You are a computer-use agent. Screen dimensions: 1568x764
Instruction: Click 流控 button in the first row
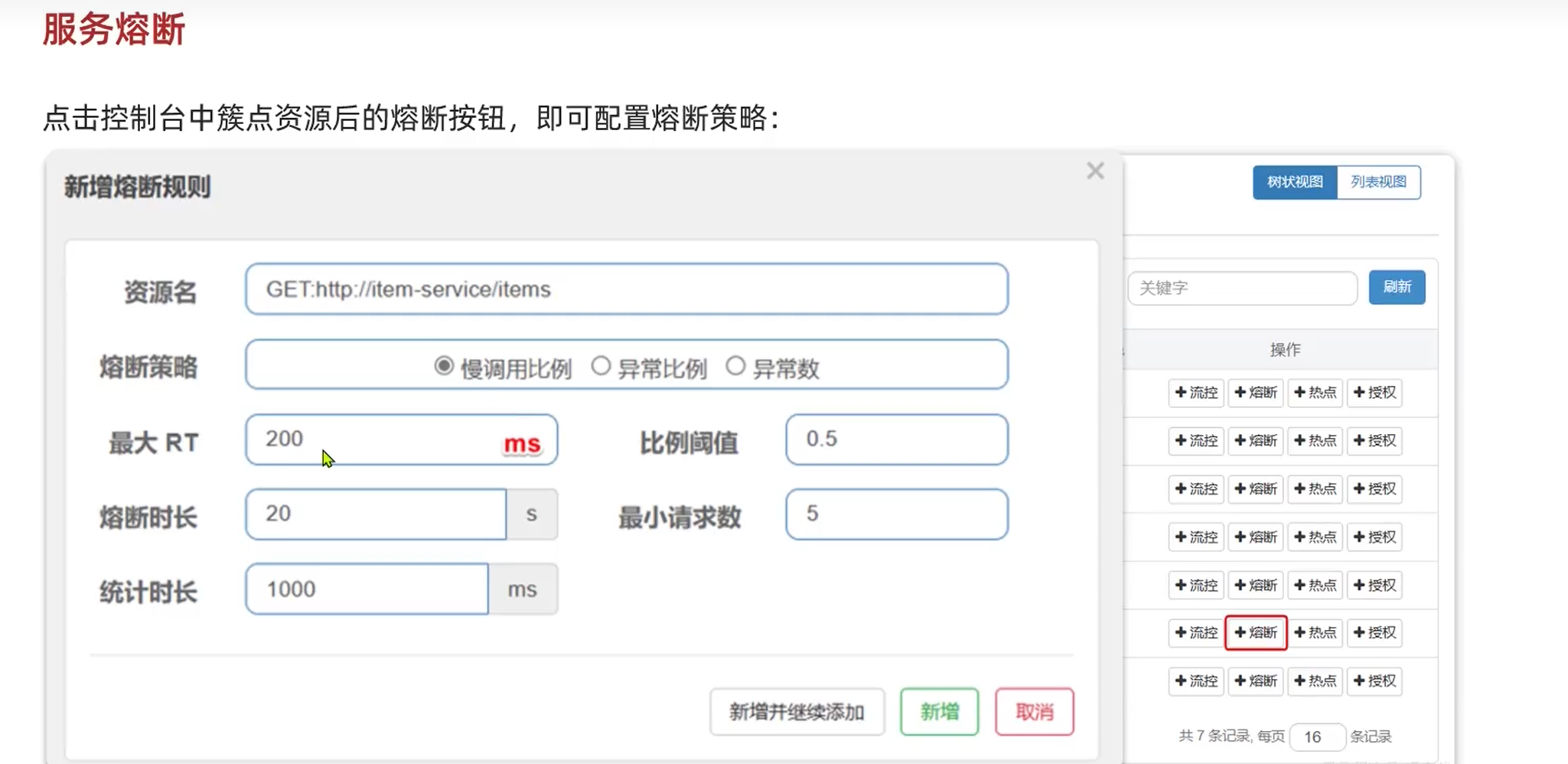(x=1196, y=393)
